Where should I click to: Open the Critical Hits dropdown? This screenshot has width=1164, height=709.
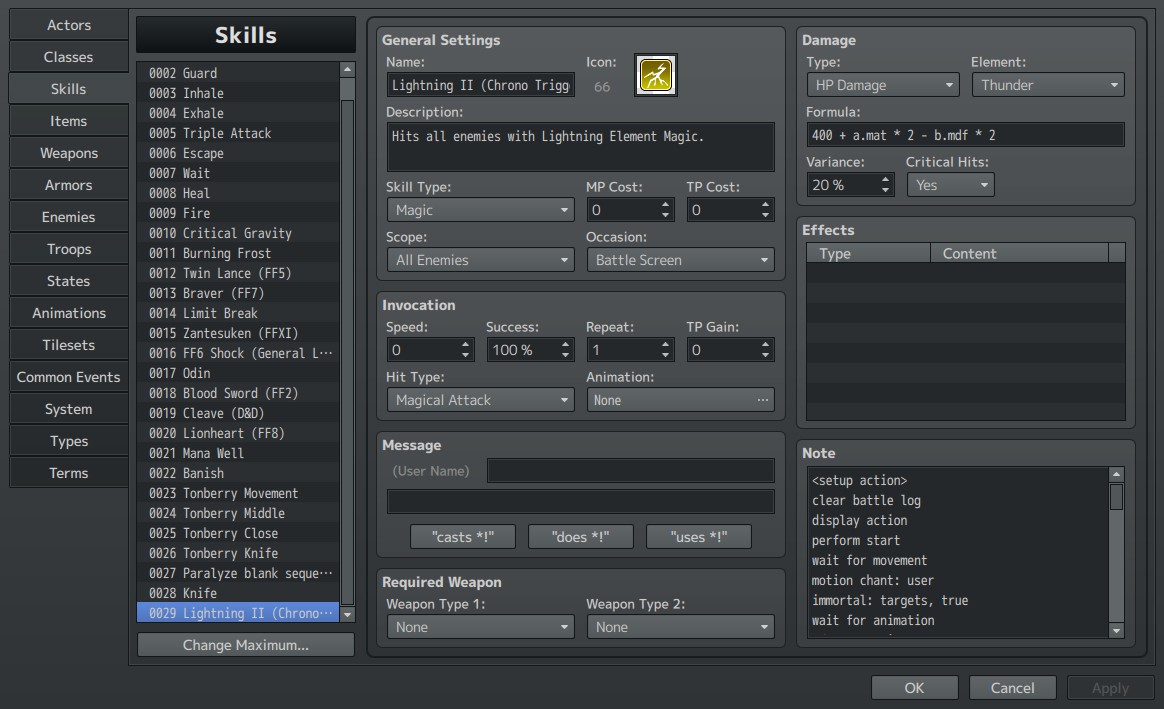pos(950,185)
